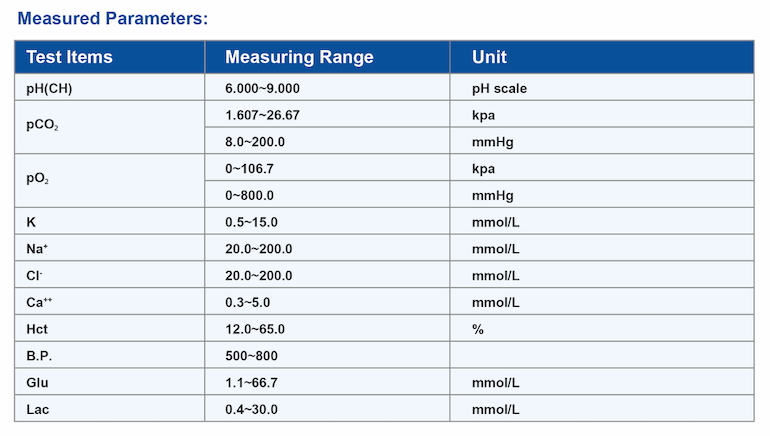
Task: Click the Glu test item cell
Action: [37, 383]
